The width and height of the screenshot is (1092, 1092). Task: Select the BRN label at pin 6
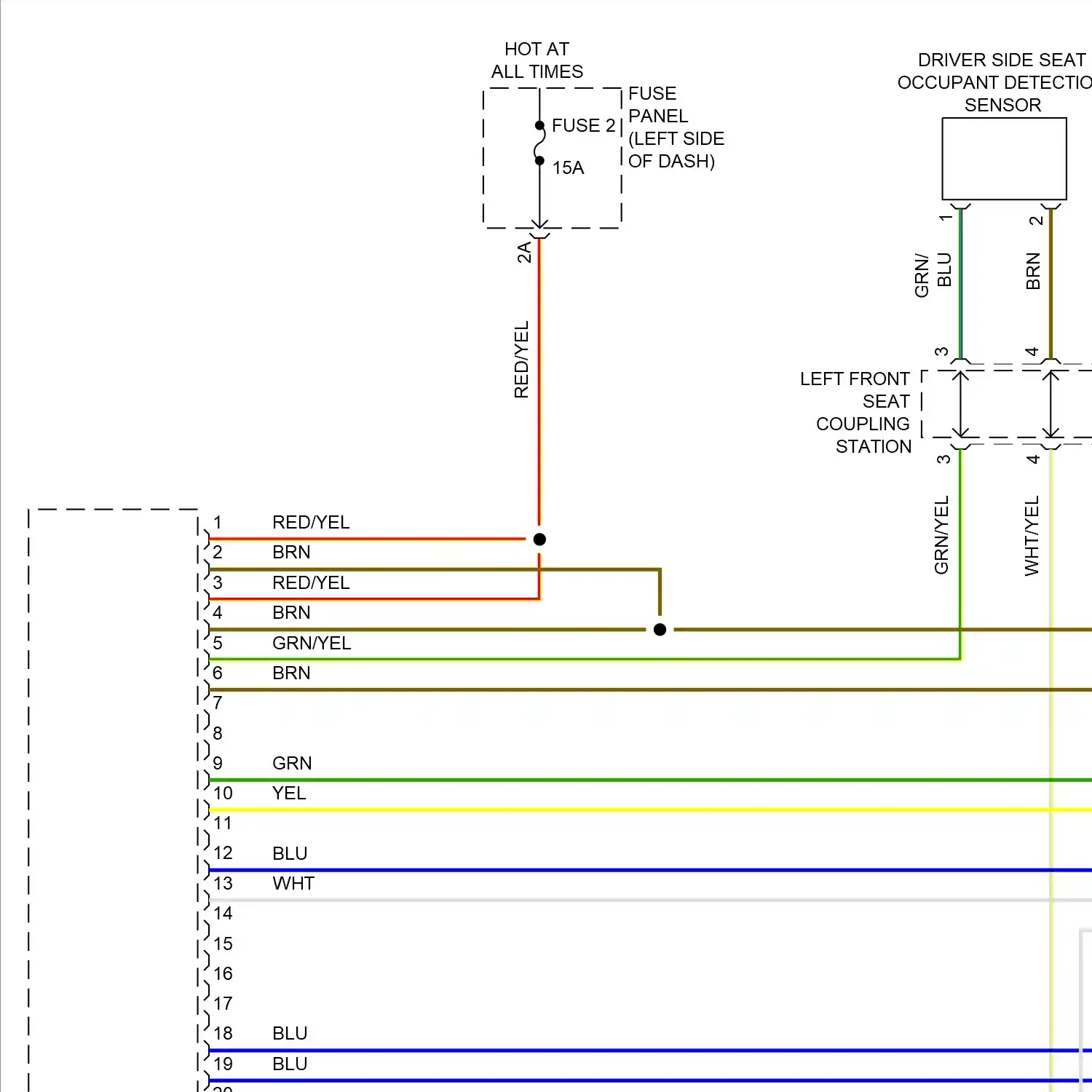point(291,673)
